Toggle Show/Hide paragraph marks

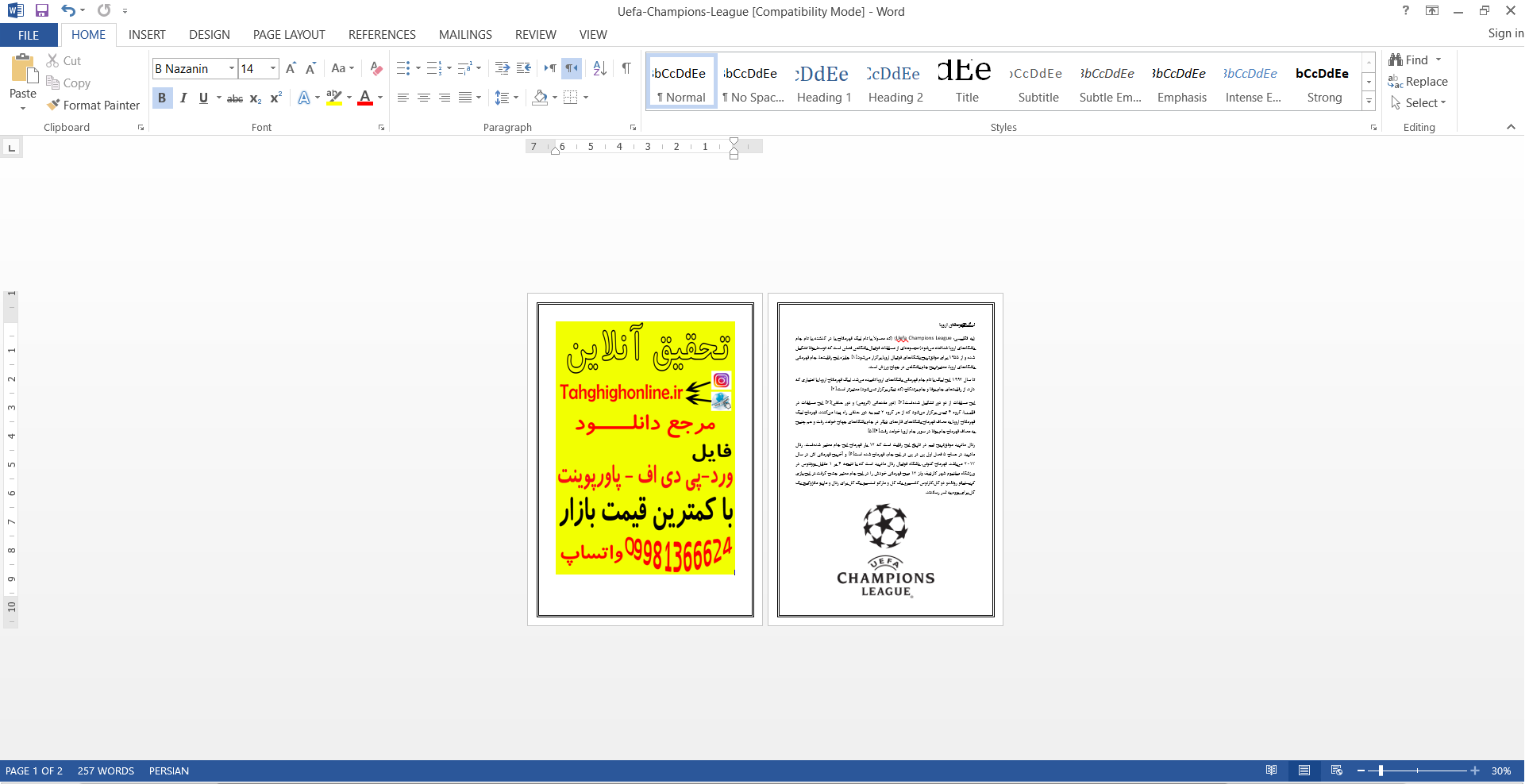click(626, 69)
